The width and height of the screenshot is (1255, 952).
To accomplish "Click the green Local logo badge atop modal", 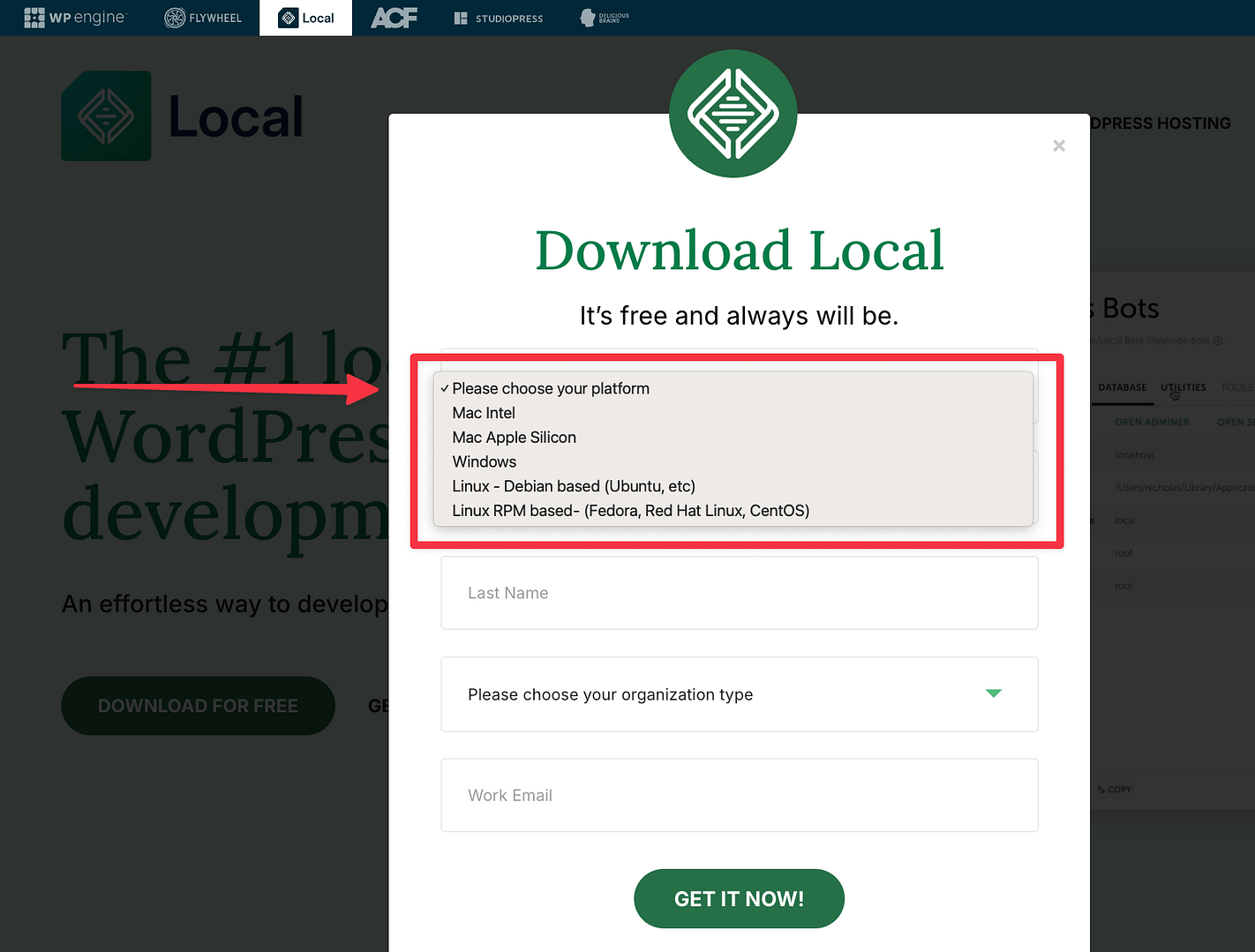I will [x=733, y=114].
